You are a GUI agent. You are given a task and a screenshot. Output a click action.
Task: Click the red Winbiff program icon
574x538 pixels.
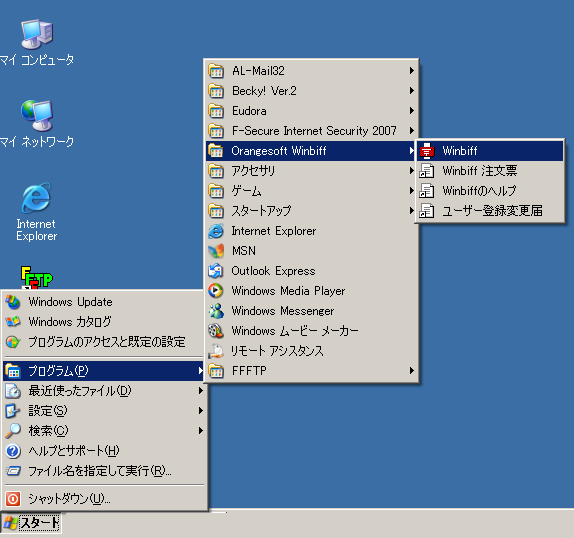click(x=427, y=151)
